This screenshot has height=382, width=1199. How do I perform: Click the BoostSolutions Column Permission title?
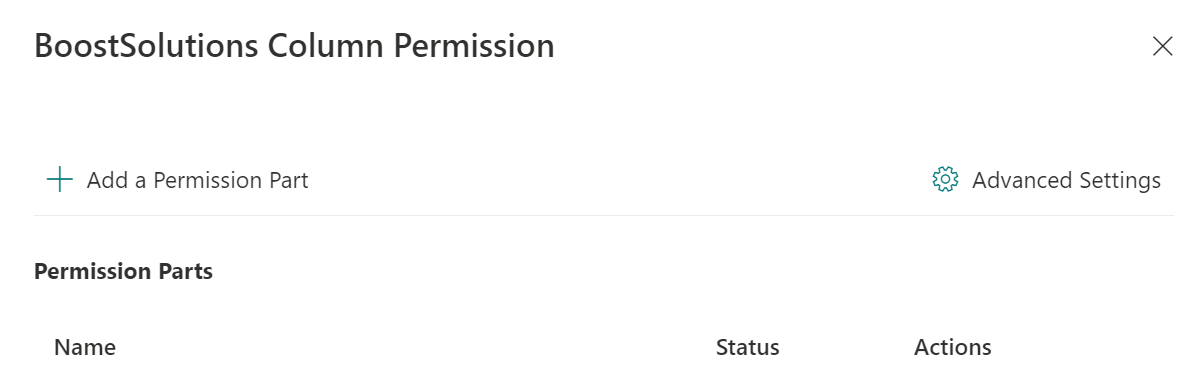coord(294,47)
